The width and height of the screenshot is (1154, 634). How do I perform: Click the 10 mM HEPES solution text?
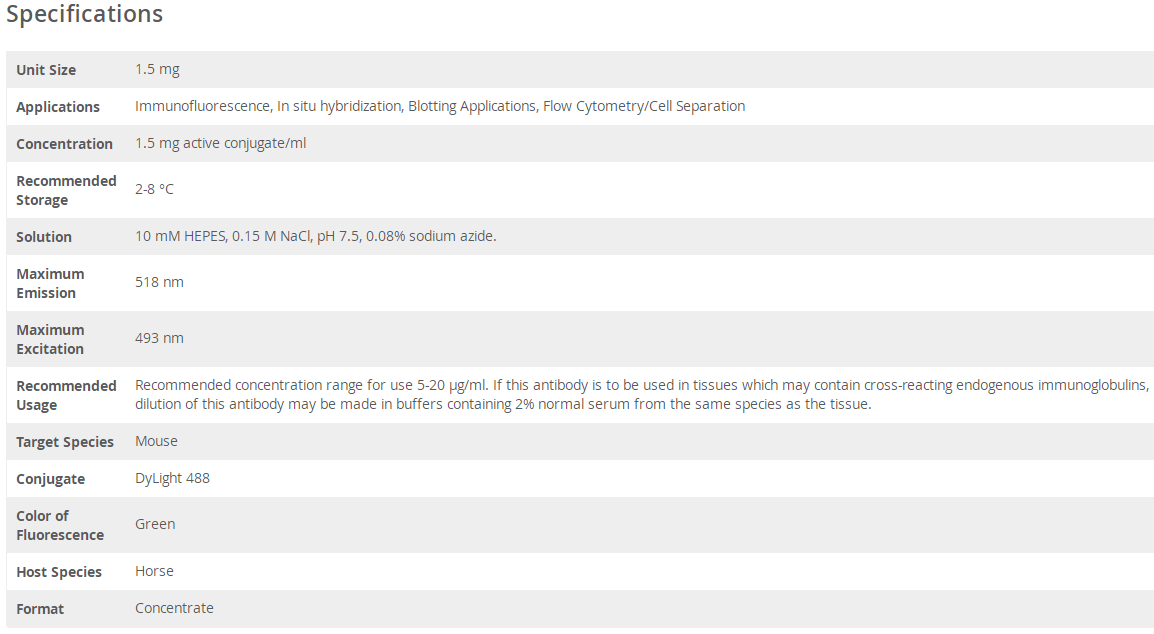[315, 236]
